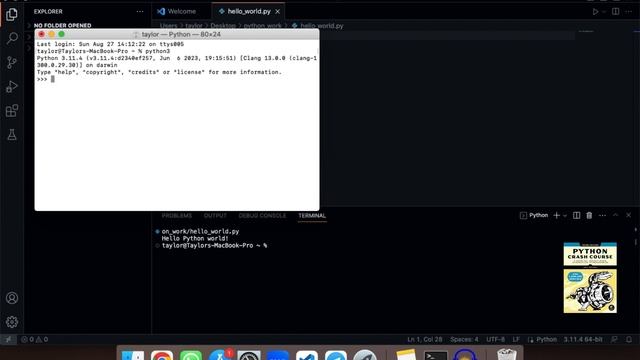
Task: Change encoding via 'UTF-8' status item
Action: click(x=496, y=339)
